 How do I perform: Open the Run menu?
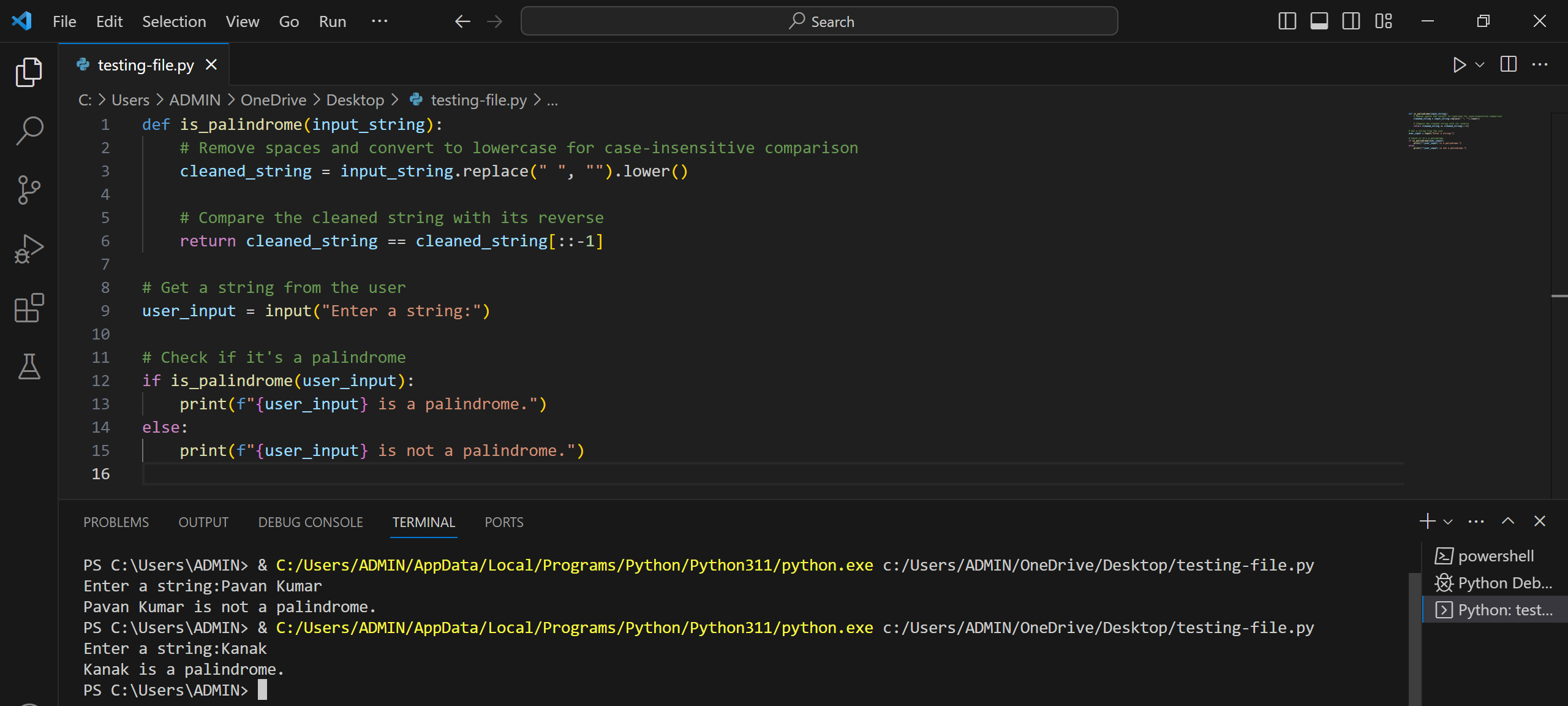point(333,21)
